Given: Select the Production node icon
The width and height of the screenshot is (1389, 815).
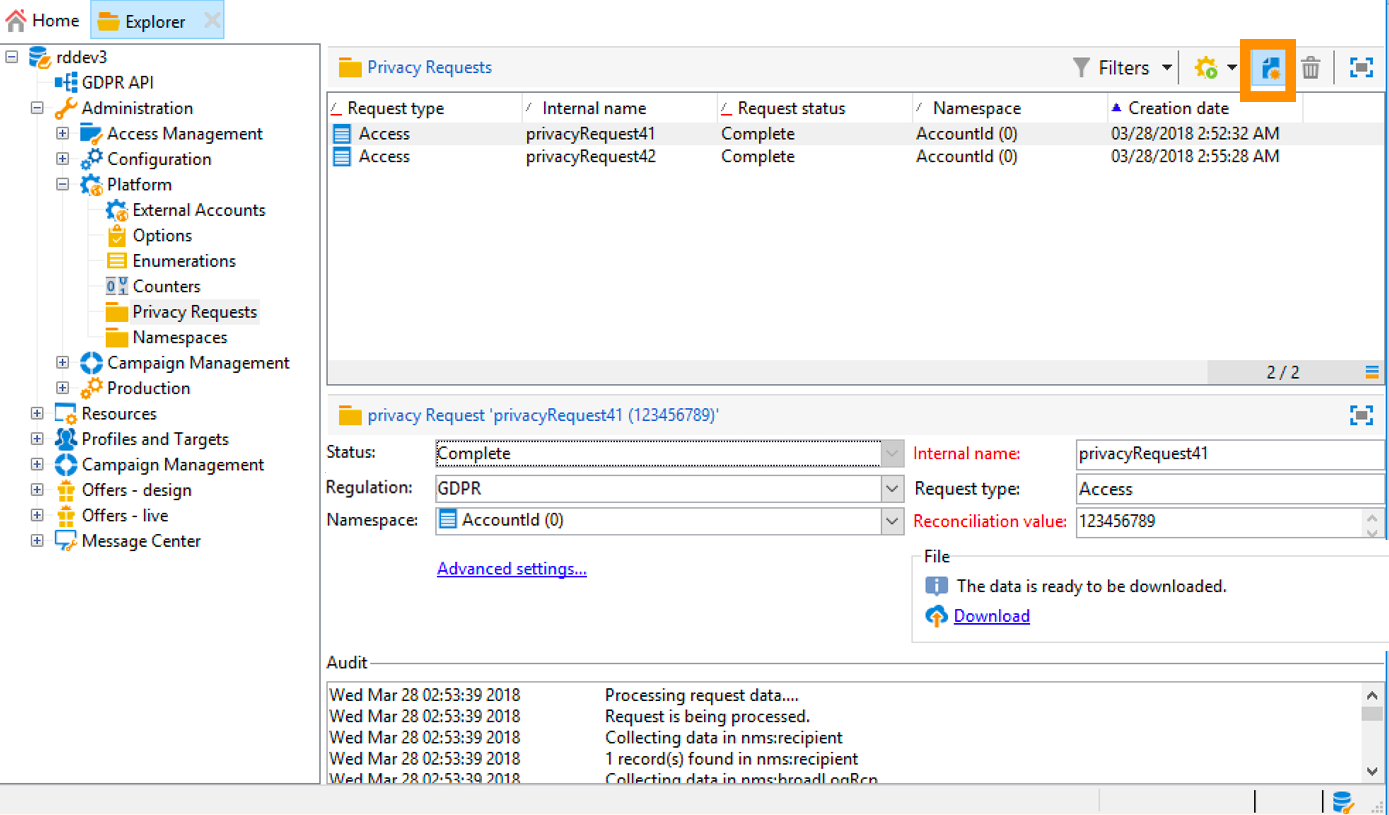Looking at the screenshot, I should click(x=91, y=388).
